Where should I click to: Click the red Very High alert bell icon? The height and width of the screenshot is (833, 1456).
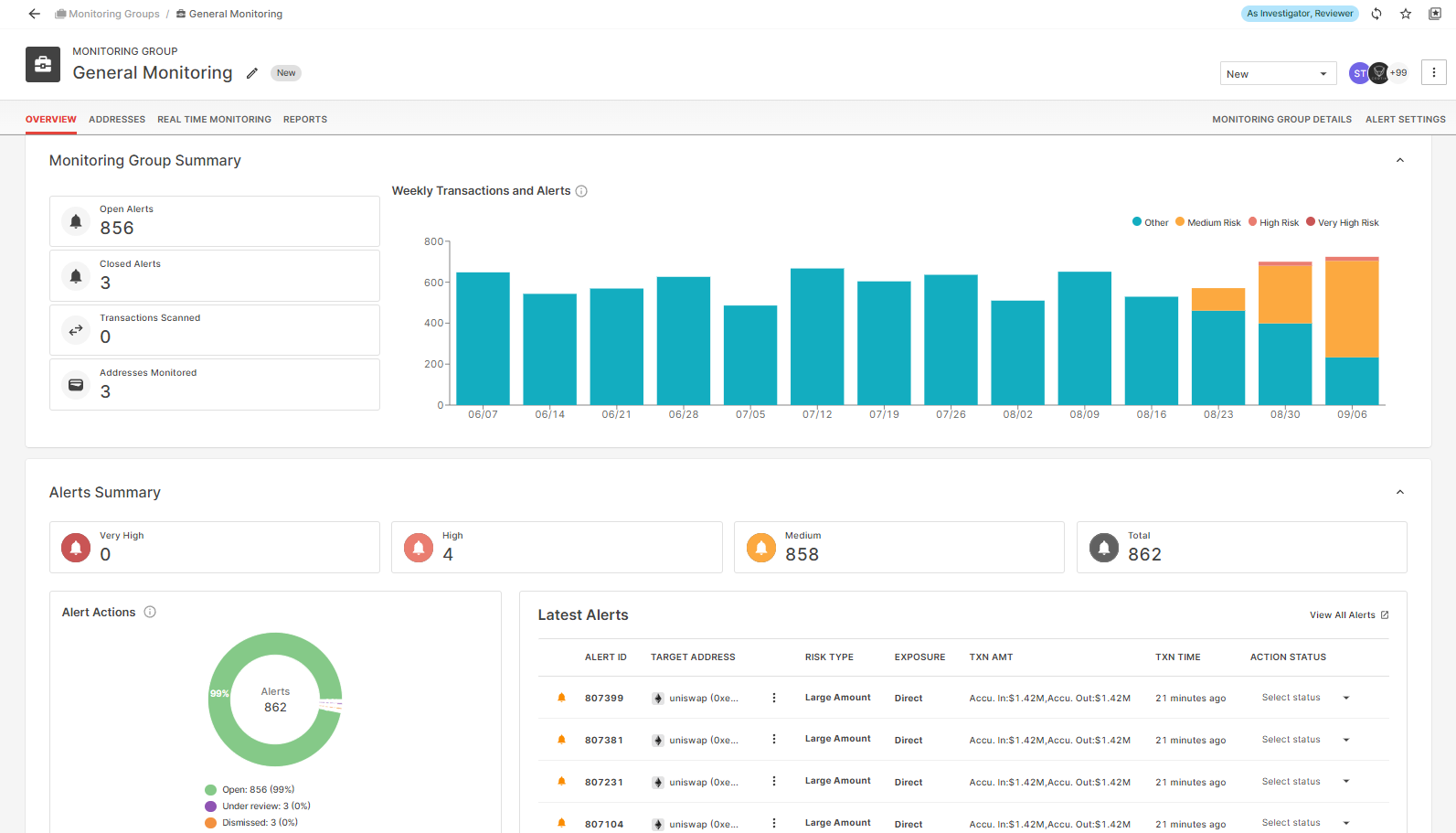[76, 547]
